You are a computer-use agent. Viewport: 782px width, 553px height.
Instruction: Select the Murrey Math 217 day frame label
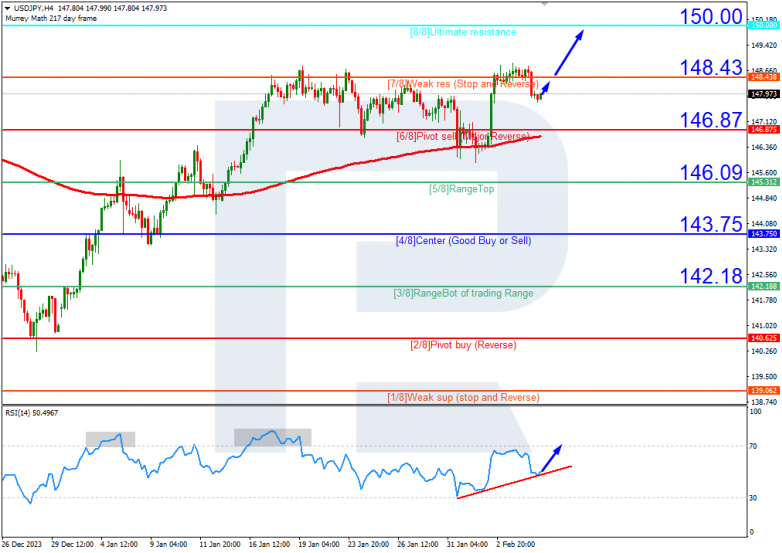[x=51, y=18]
